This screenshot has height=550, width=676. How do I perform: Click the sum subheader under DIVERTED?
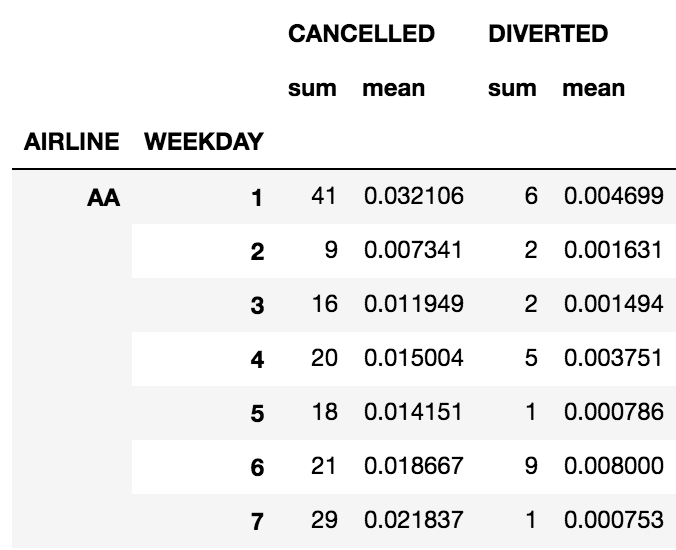click(512, 88)
